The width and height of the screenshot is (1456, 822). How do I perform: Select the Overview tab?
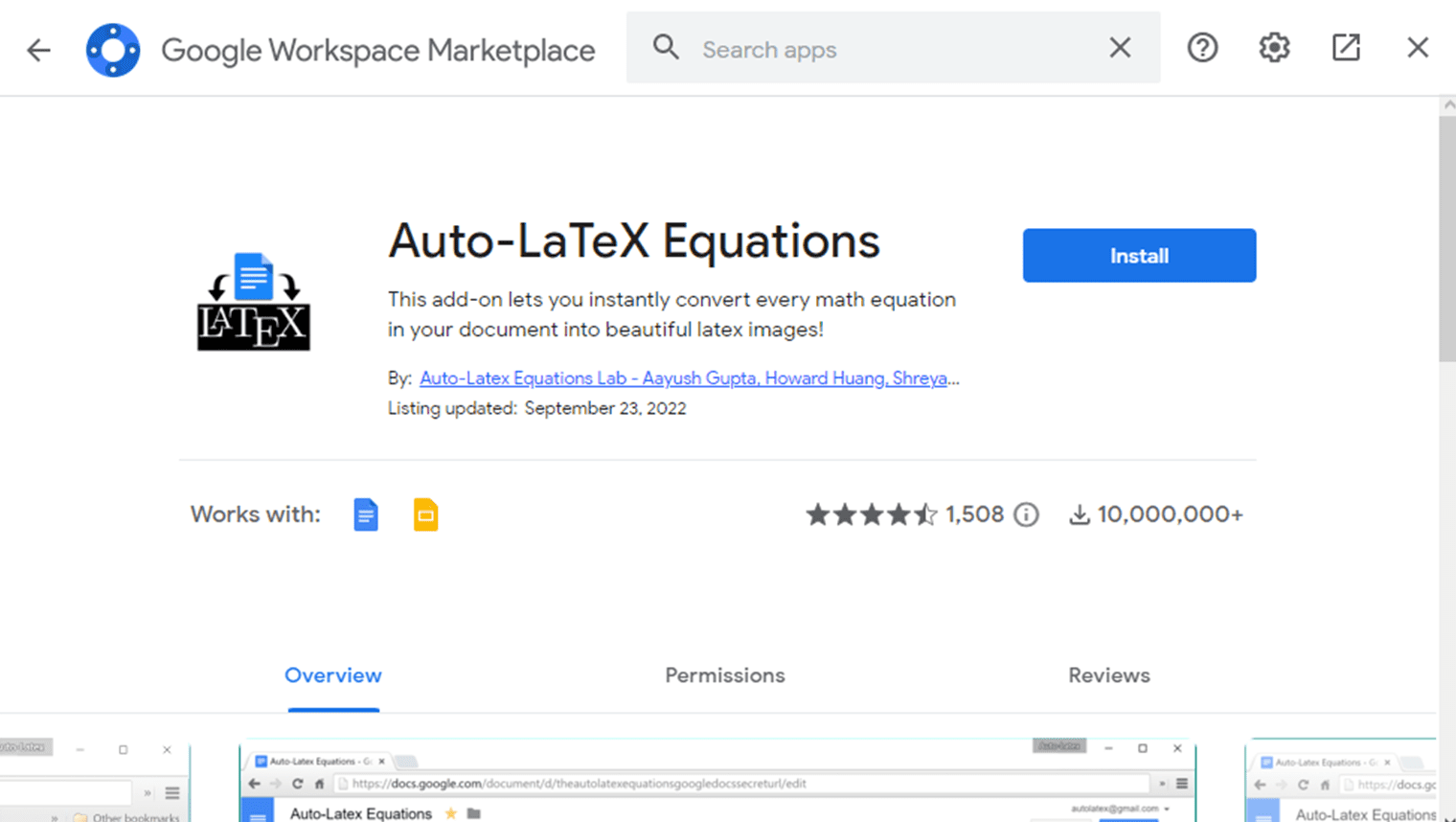(332, 675)
